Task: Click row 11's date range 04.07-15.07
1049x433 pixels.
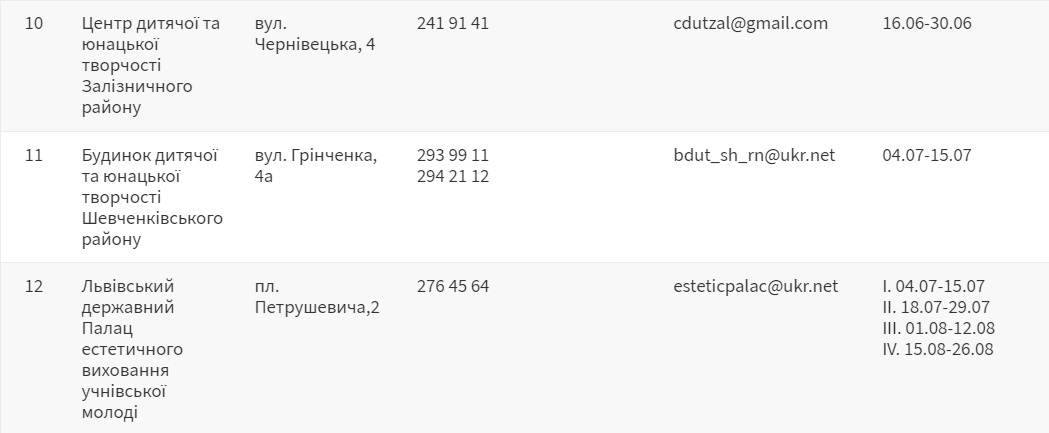Action: coord(927,155)
